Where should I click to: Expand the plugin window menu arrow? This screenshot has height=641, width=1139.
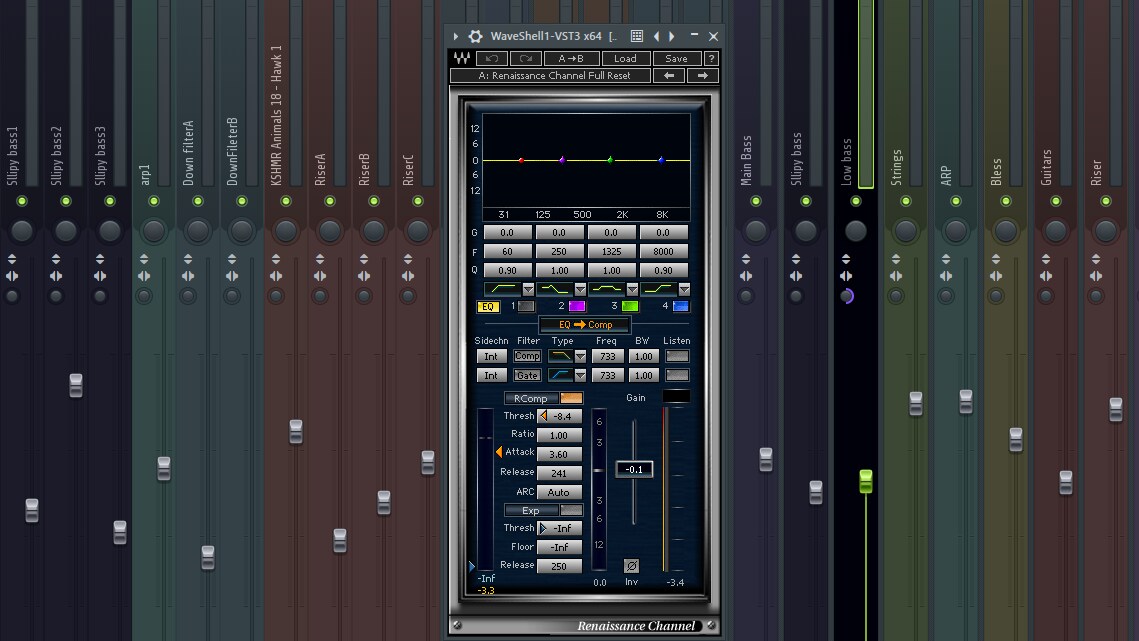tap(455, 36)
